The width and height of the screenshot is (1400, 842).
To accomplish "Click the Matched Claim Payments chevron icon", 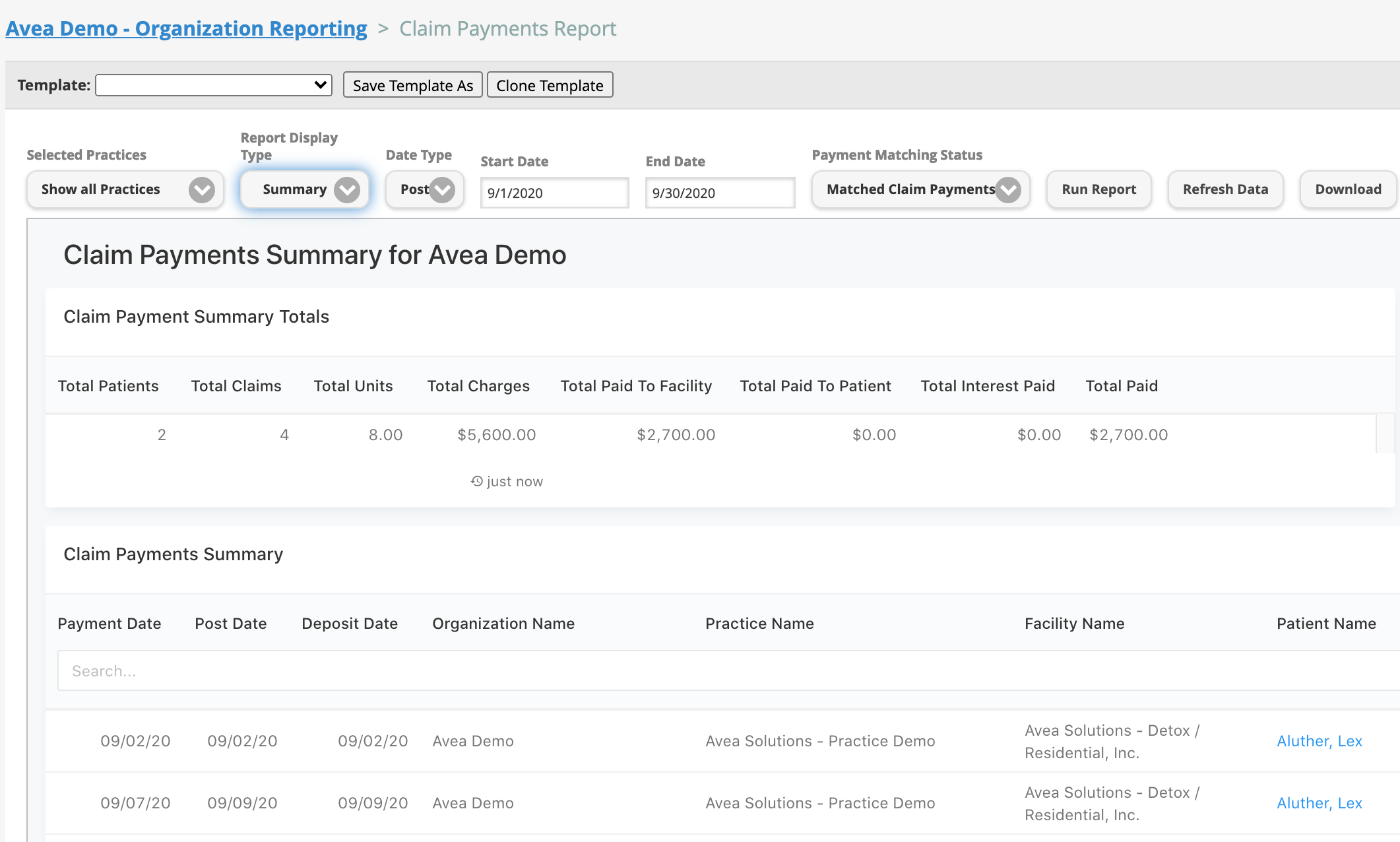I will click(x=1007, y=189).
